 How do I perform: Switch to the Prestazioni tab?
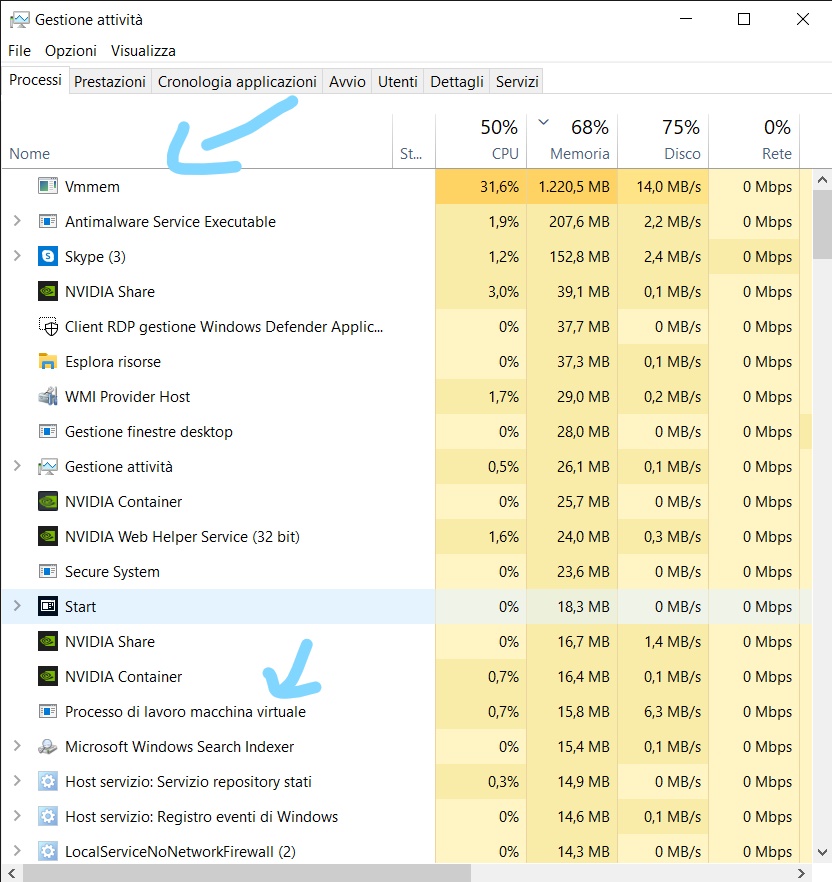click(x=110, y=82)
